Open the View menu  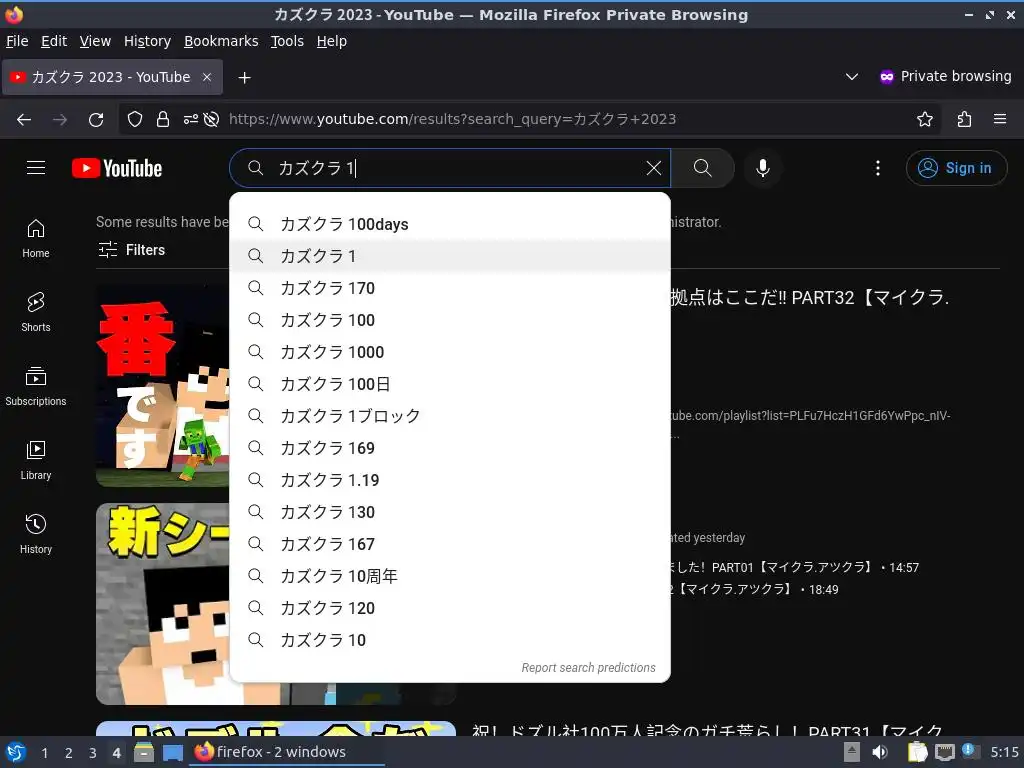click(x=95, y=41)
